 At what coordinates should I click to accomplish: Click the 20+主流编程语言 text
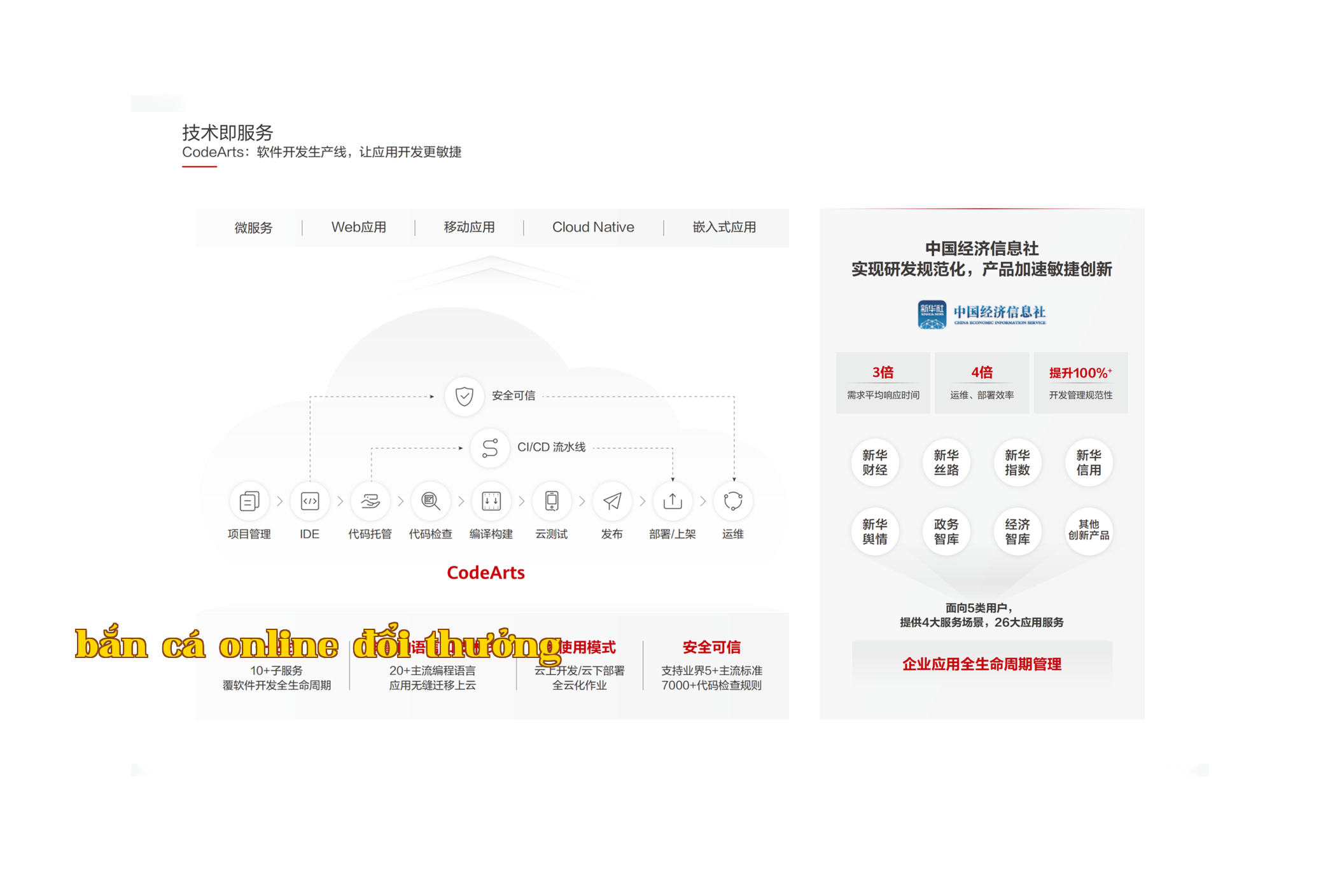click(432, 670)
